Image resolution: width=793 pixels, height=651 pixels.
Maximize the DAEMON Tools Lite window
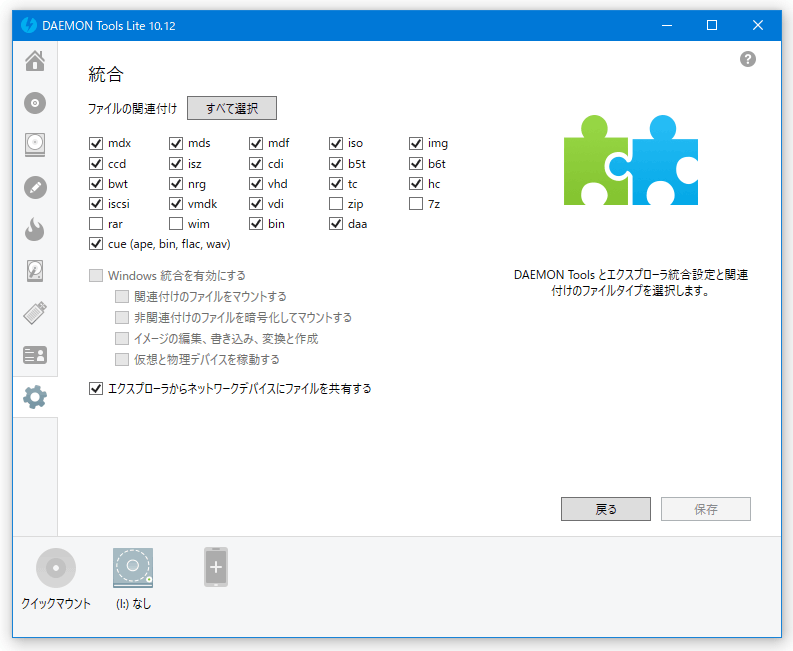click(712, 25)
